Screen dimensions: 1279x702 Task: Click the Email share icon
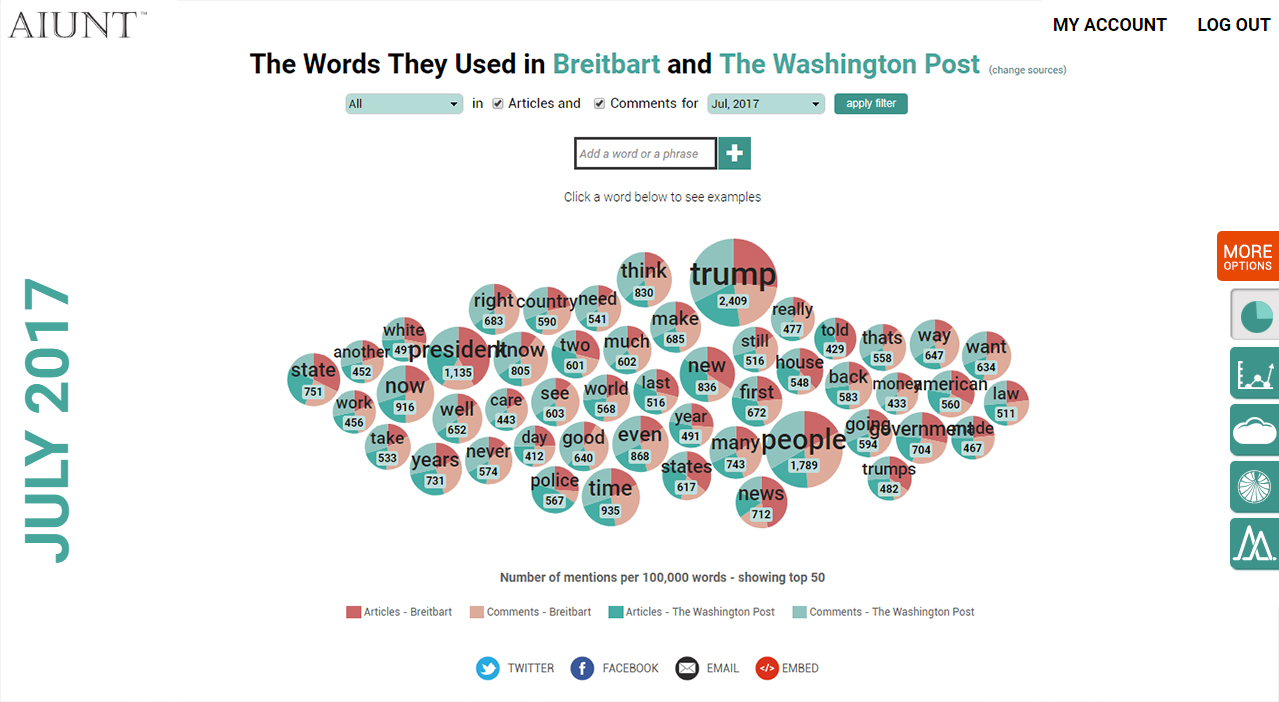pyautogui.click(x=687, y=668)
